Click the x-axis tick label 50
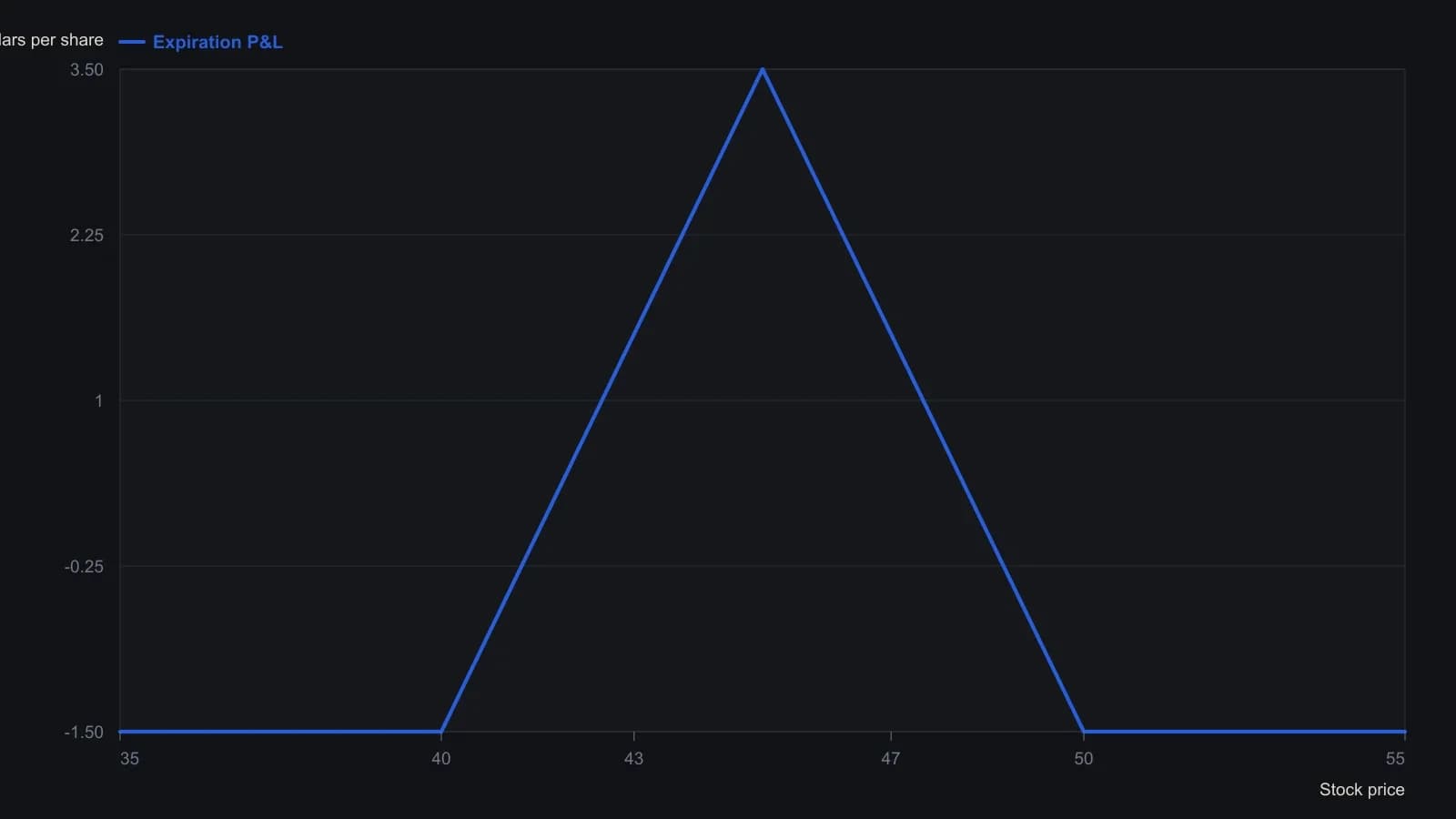The height and width of the screenshot is (819, 1456). tap(1084, 759)
